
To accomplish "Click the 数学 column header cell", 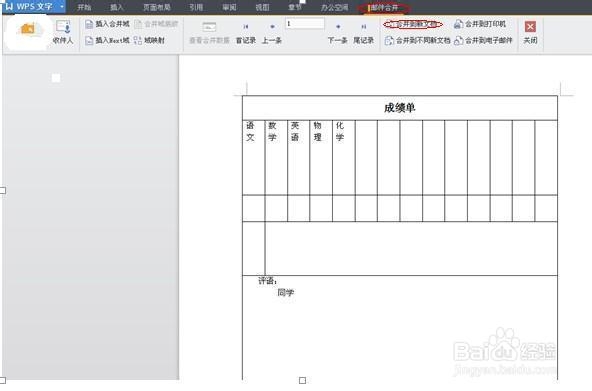I will tap(276, 157).
